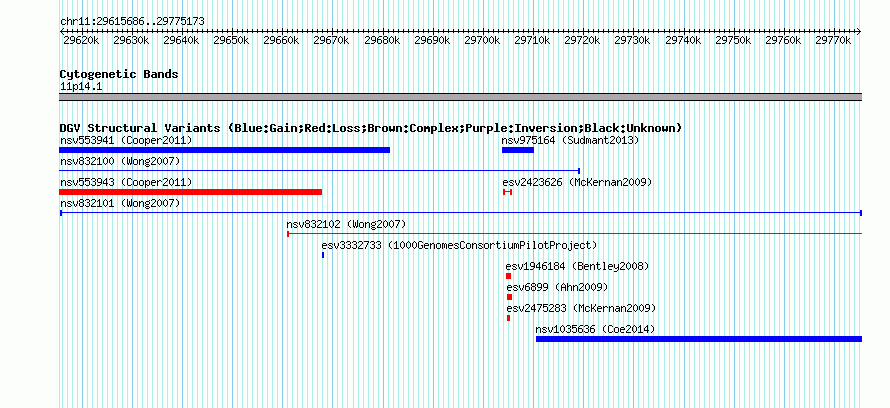Select the red esv6899 square marker
The height and width of the screenshot is (408, 890).
coord(509,297)
